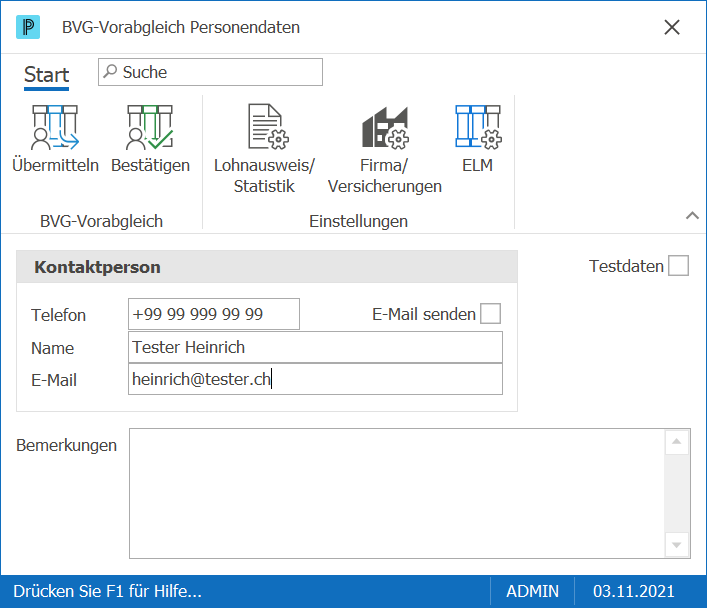The image size is (707, 608).
Task: Click the Telefon label
Action: tap(58, 315)
